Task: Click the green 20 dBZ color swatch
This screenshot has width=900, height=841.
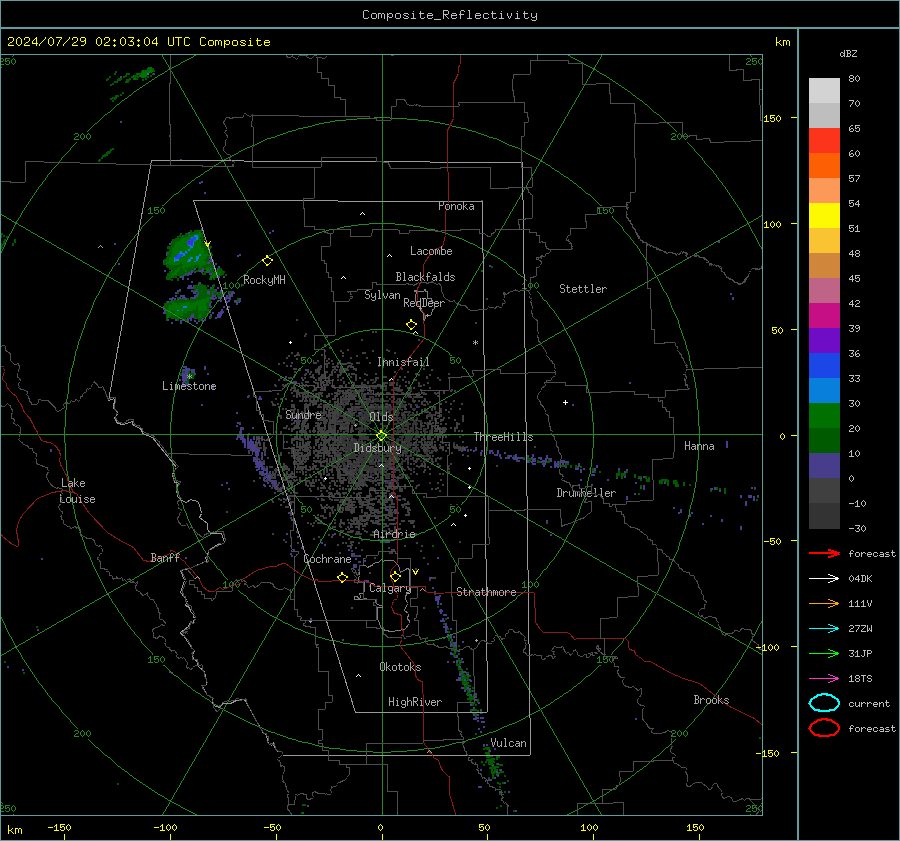Action: pos(824,415)
